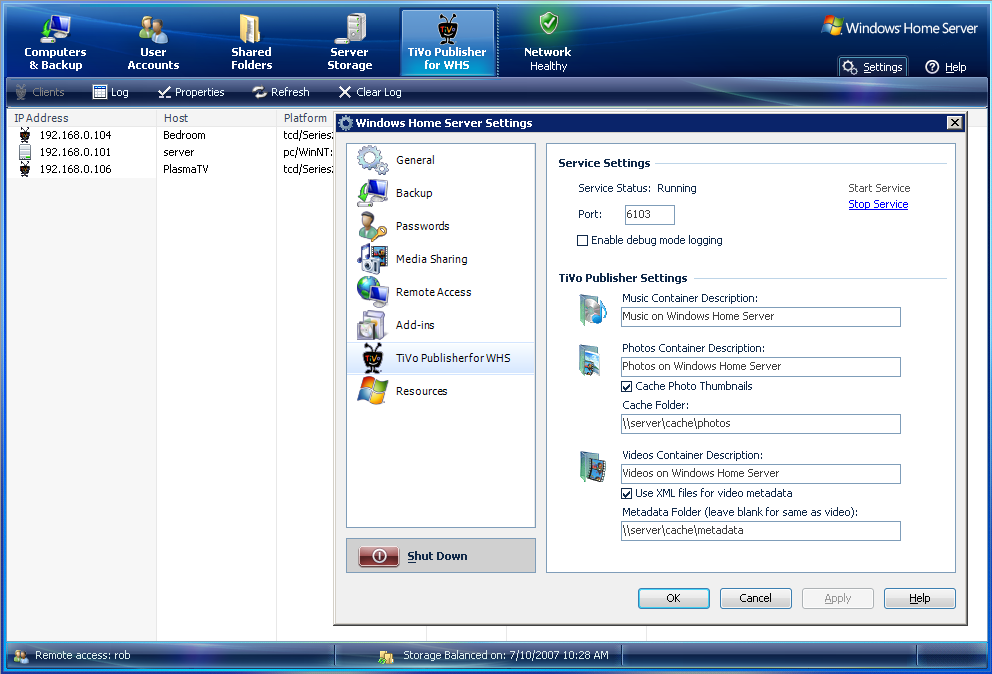This screenshot has width=992, height=674.
Task: Select server icon for 192.168.0.101
Action: point(25,152)
